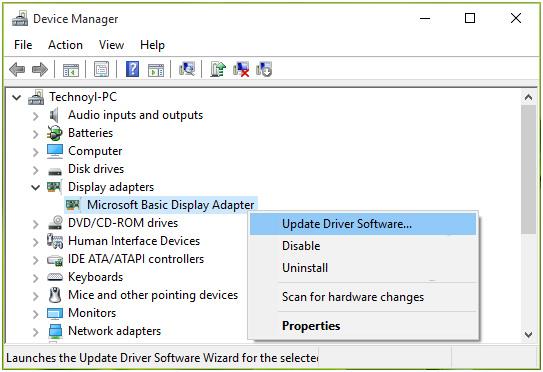This screenshot has height=372, width=543.
Task: Click the Monitors category icon
Action: (55, 313)
